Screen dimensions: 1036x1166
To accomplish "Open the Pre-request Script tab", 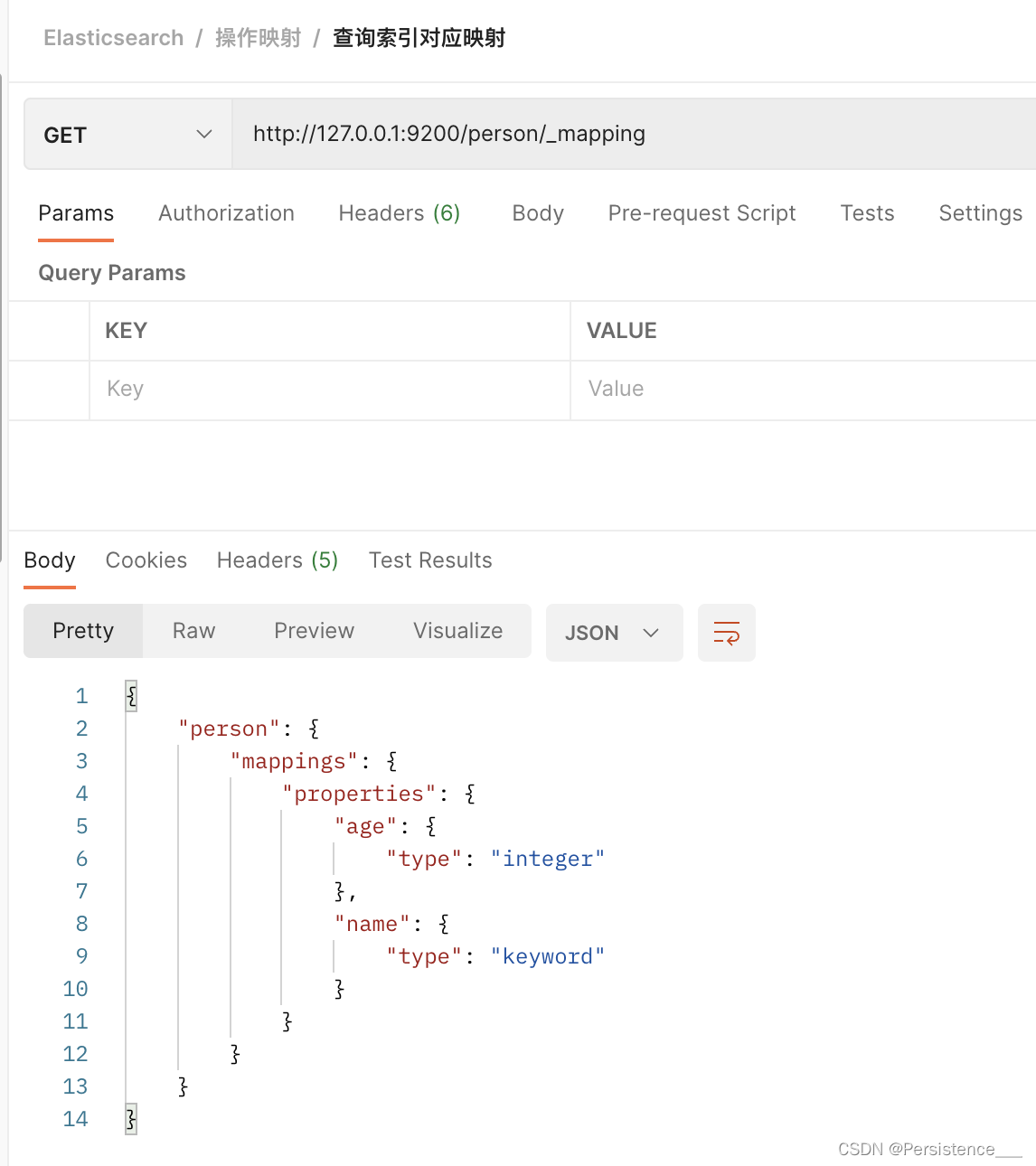I will pos(702,213).
